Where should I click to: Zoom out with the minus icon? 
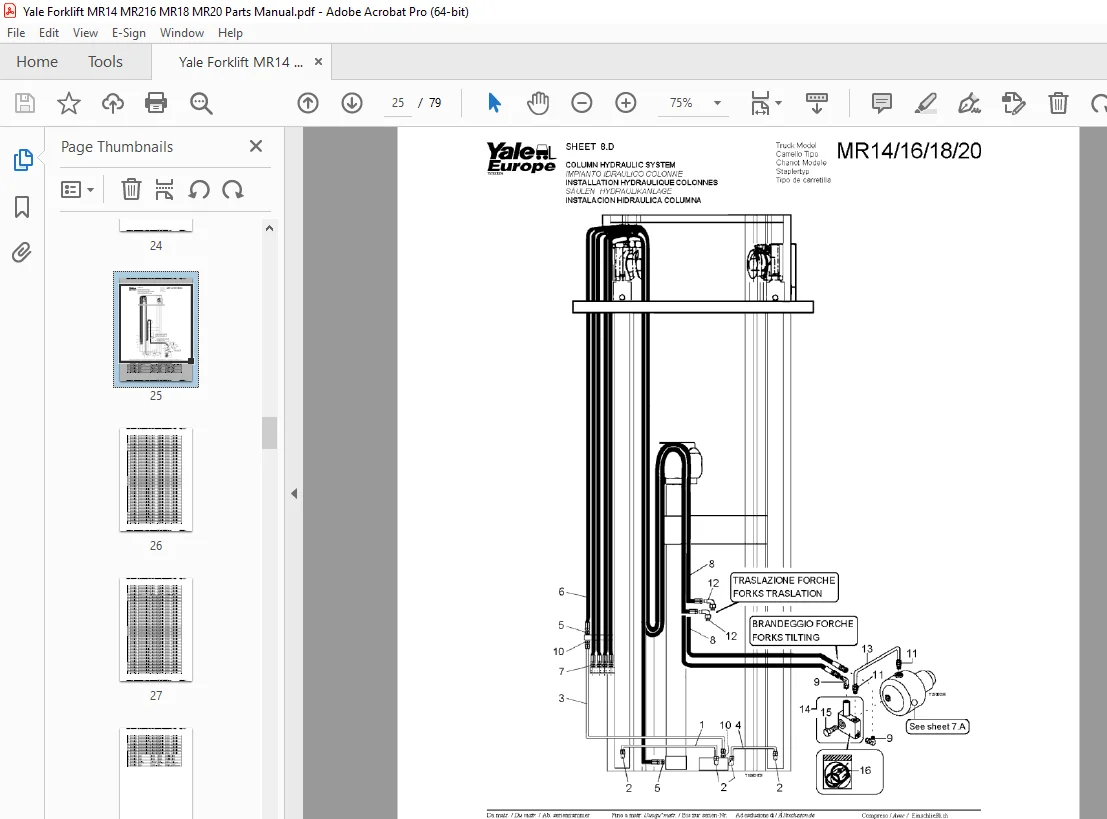point(582,103)
